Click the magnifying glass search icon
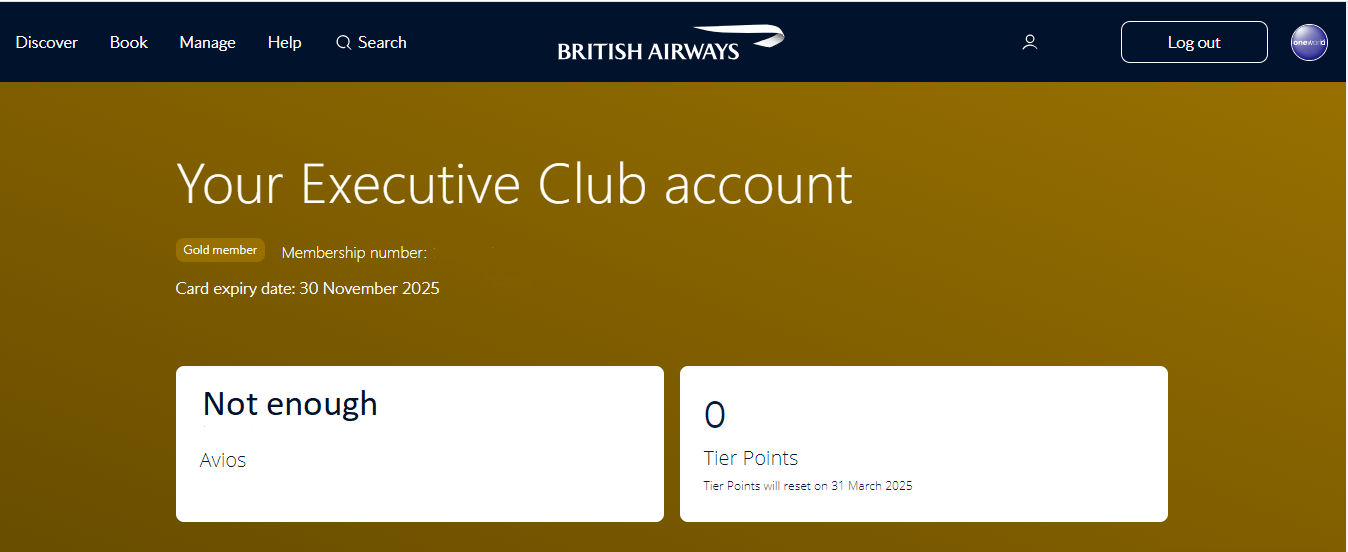The height and width of the screenshot is (552, 1348). click(x=343, y=42)
